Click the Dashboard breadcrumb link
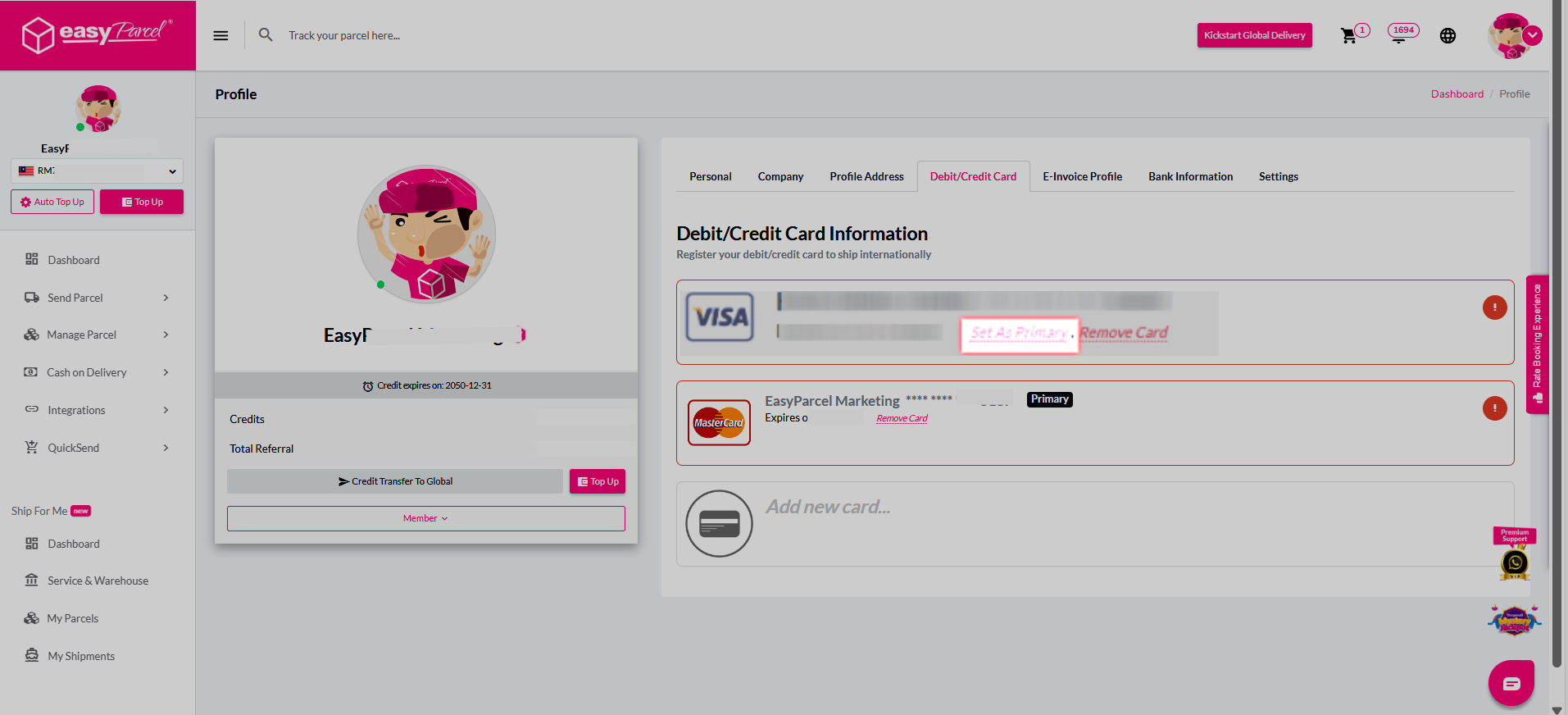The width and height of the screenshot is (1568, 715). pos(1457,93)
